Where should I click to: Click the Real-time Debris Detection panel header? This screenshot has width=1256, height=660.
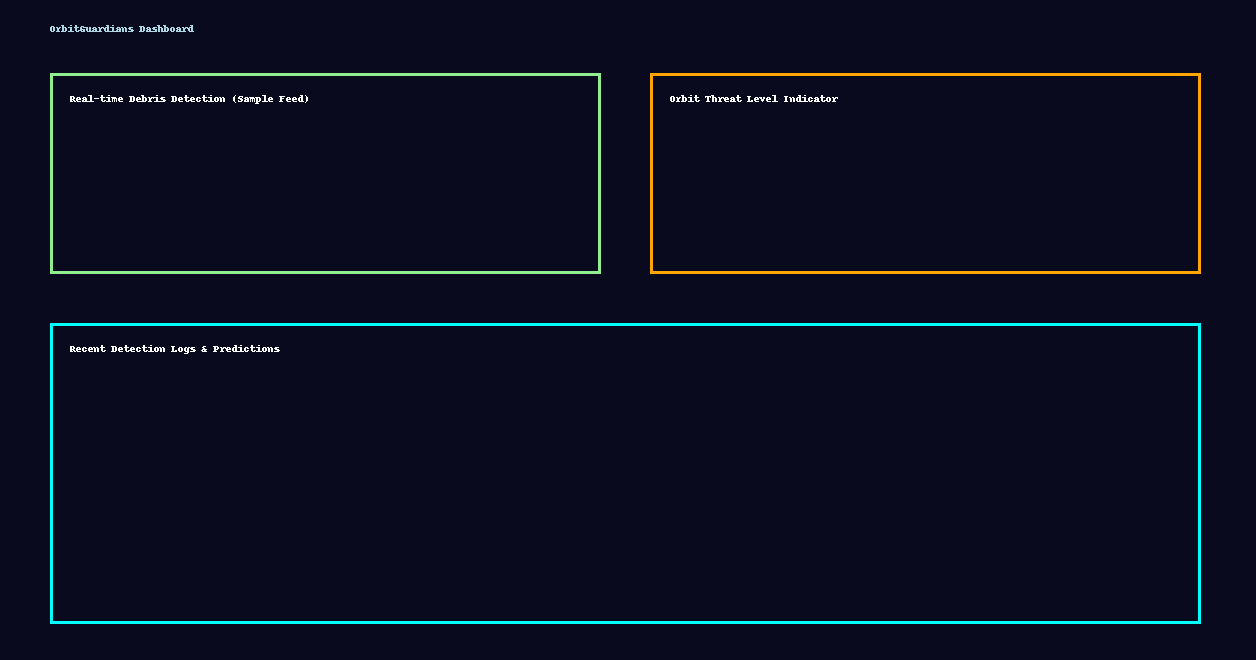pyautogui.click(x=188, y=98)
